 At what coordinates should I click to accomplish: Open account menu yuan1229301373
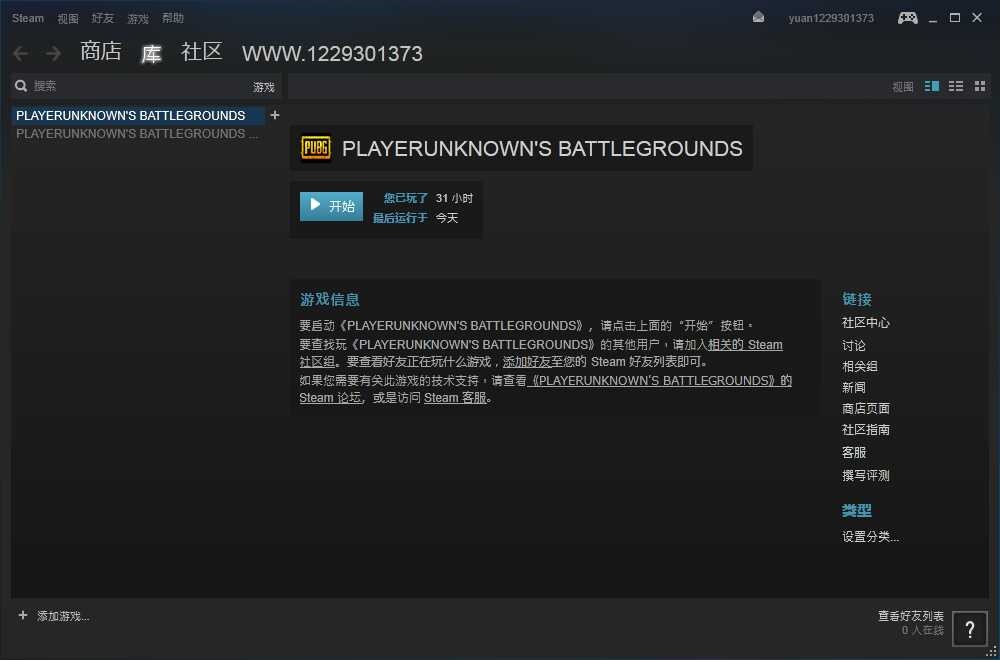tap(831, 18)
